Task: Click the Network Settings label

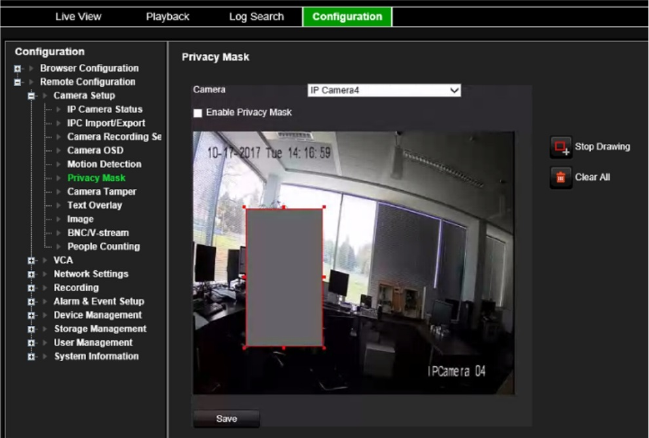Action: pos(91,274)
